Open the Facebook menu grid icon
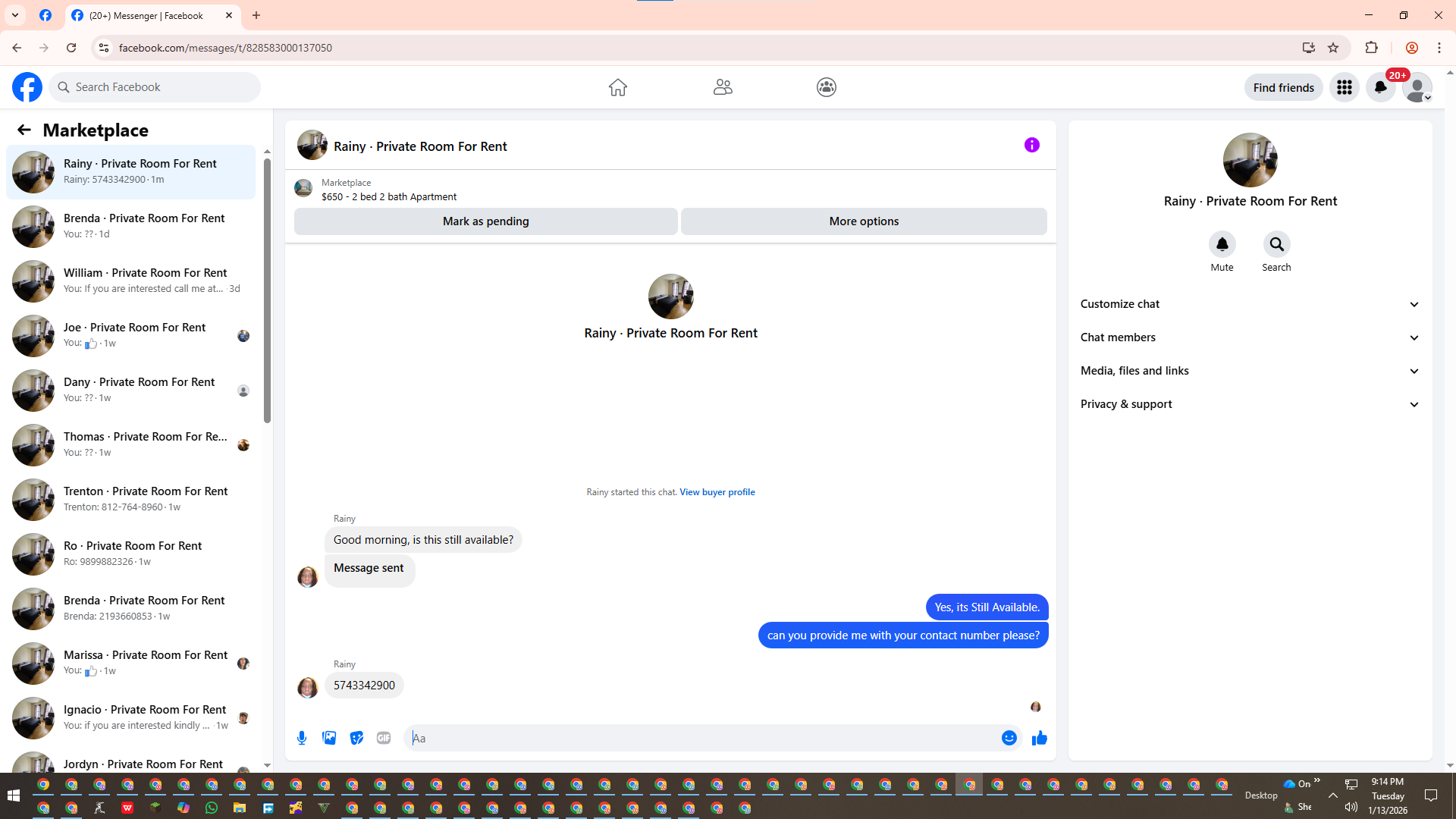This screenshot has width=1456, height=819. pyautogui.click(x=1344, y=87)
